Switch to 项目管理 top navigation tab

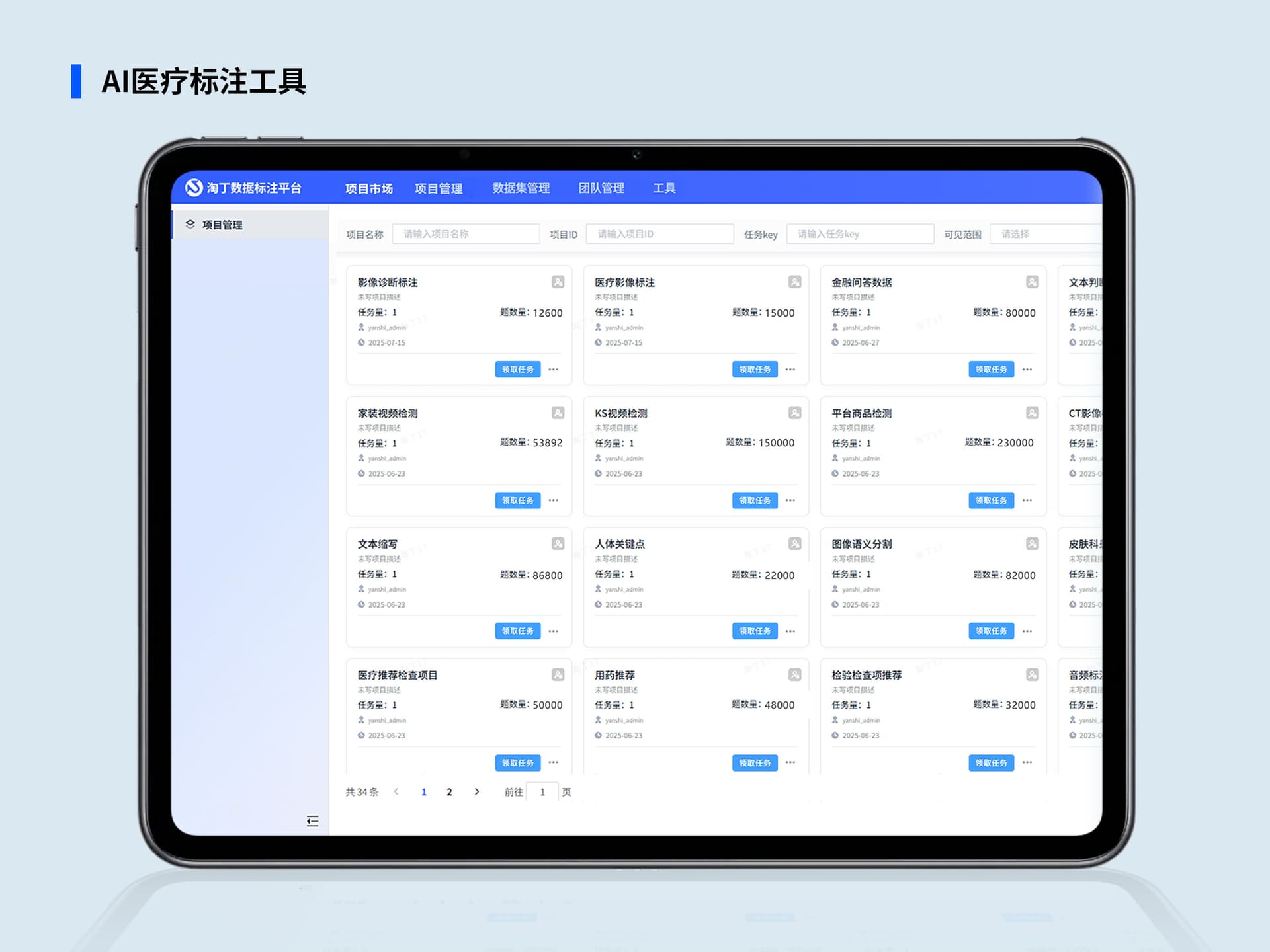click(x=439, y=188)
